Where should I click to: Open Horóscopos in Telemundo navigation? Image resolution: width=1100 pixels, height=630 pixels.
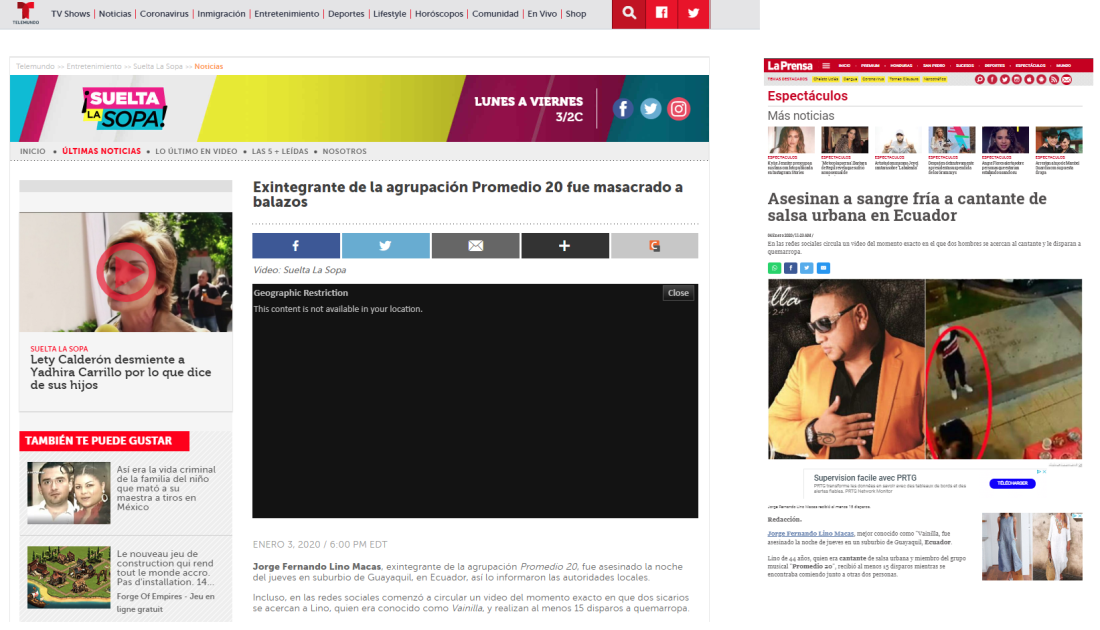pos(439,14)
